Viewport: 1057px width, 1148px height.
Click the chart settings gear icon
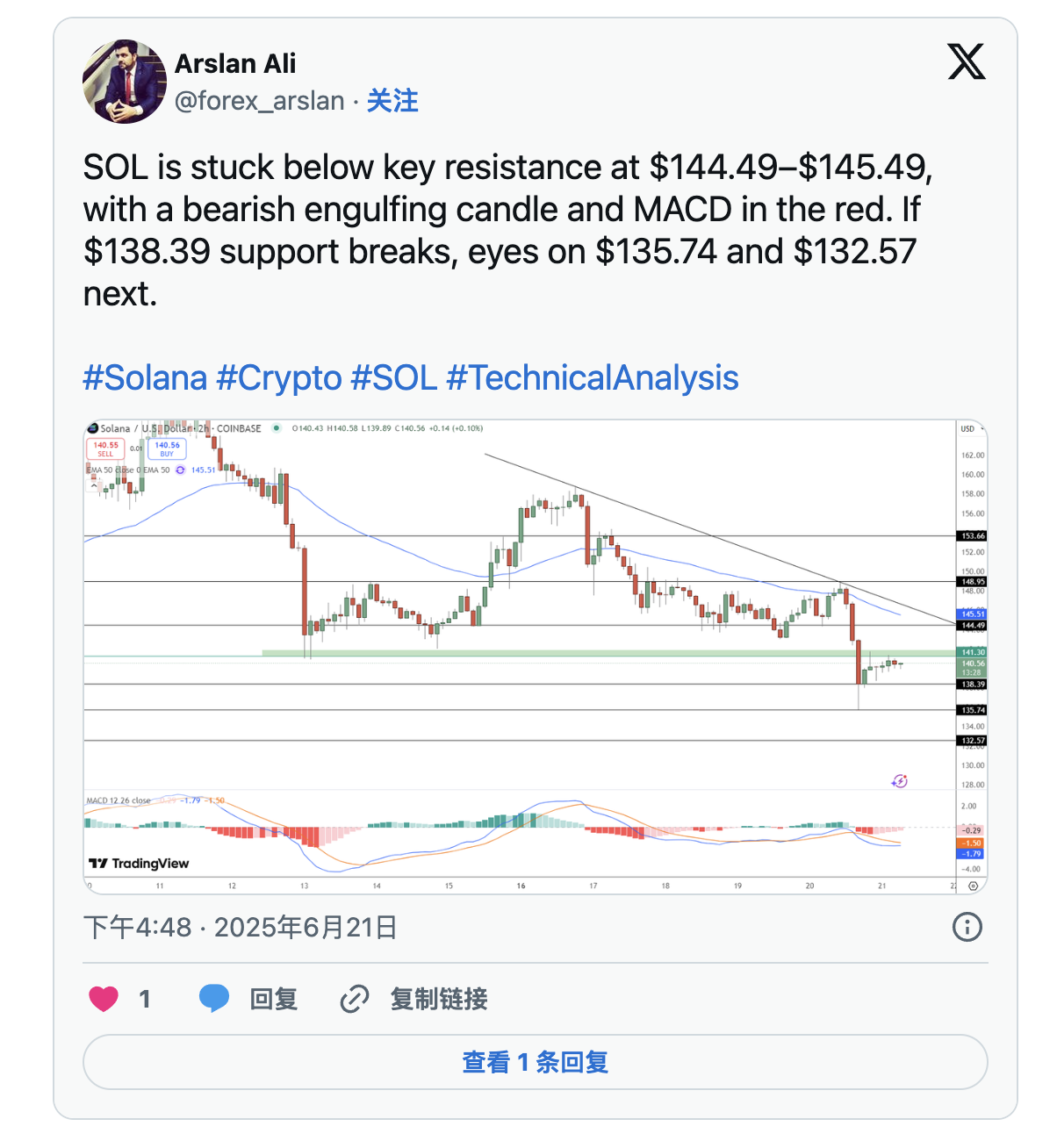coord(973,886)
